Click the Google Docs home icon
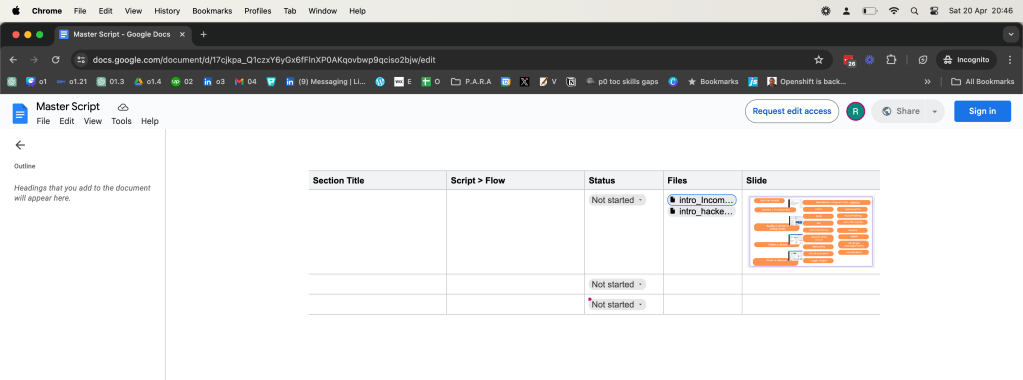 20,113
